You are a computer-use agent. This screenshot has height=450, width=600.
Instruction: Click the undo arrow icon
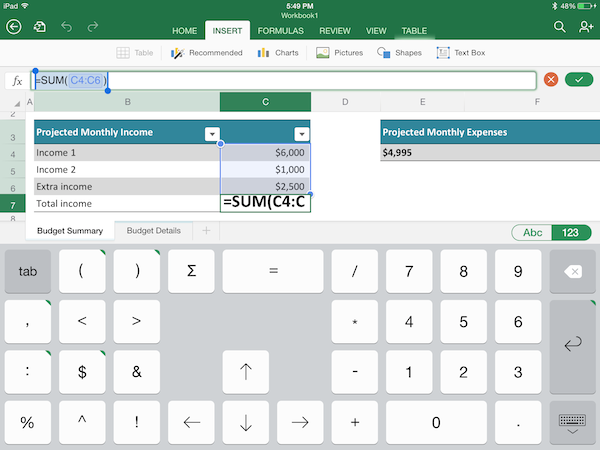[x=66, y=27]
